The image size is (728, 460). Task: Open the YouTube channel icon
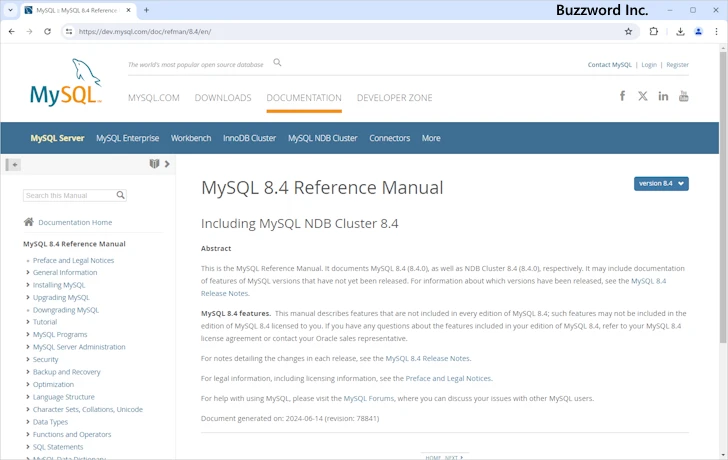point(684,96)
